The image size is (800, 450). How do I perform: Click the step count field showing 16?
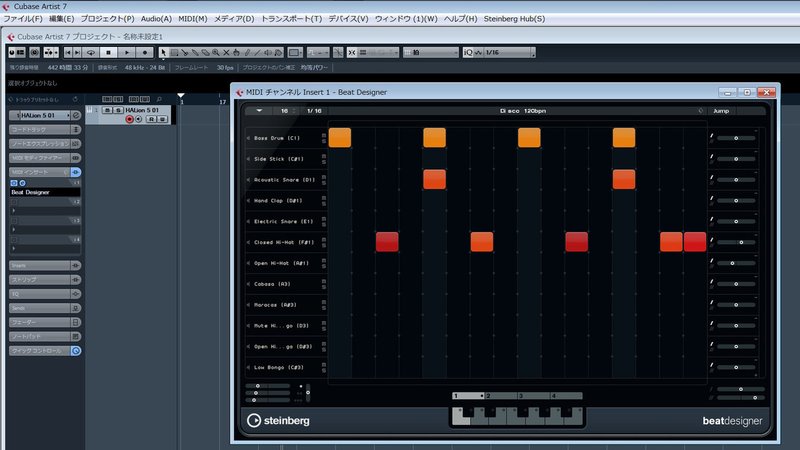tap(285, 111)
